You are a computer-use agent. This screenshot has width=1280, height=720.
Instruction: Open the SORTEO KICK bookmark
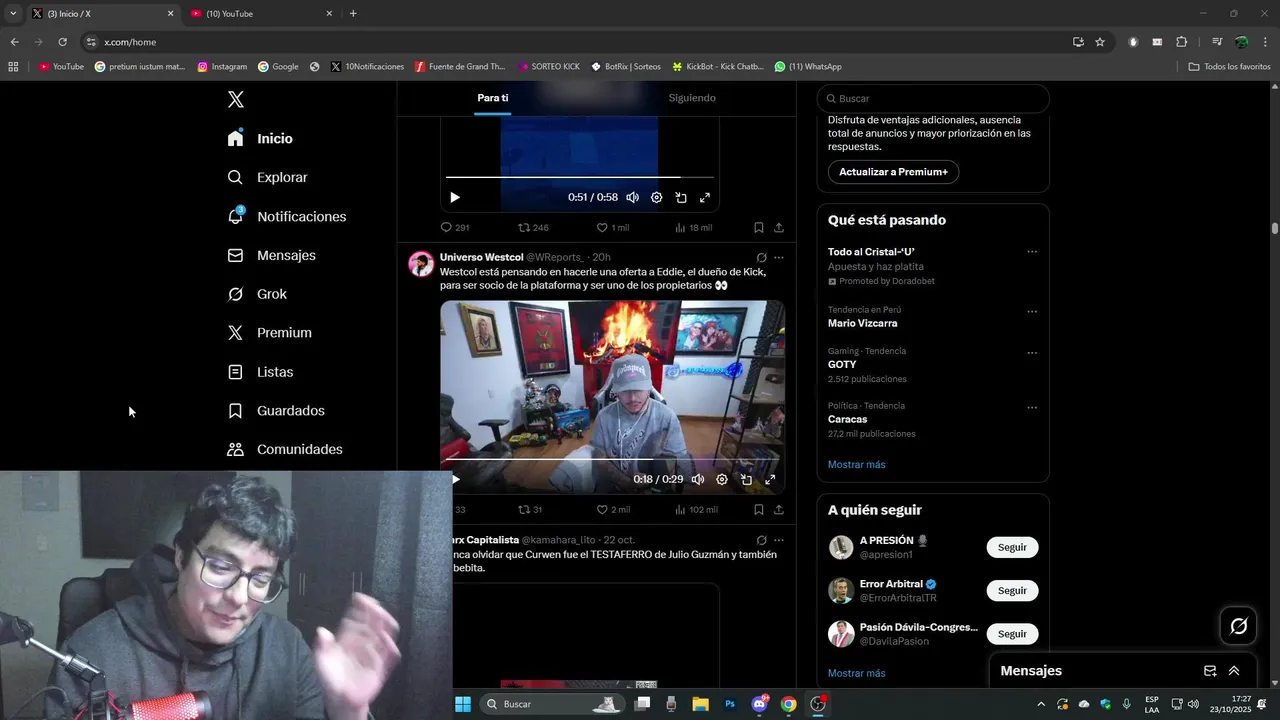[x=549, y=67]
